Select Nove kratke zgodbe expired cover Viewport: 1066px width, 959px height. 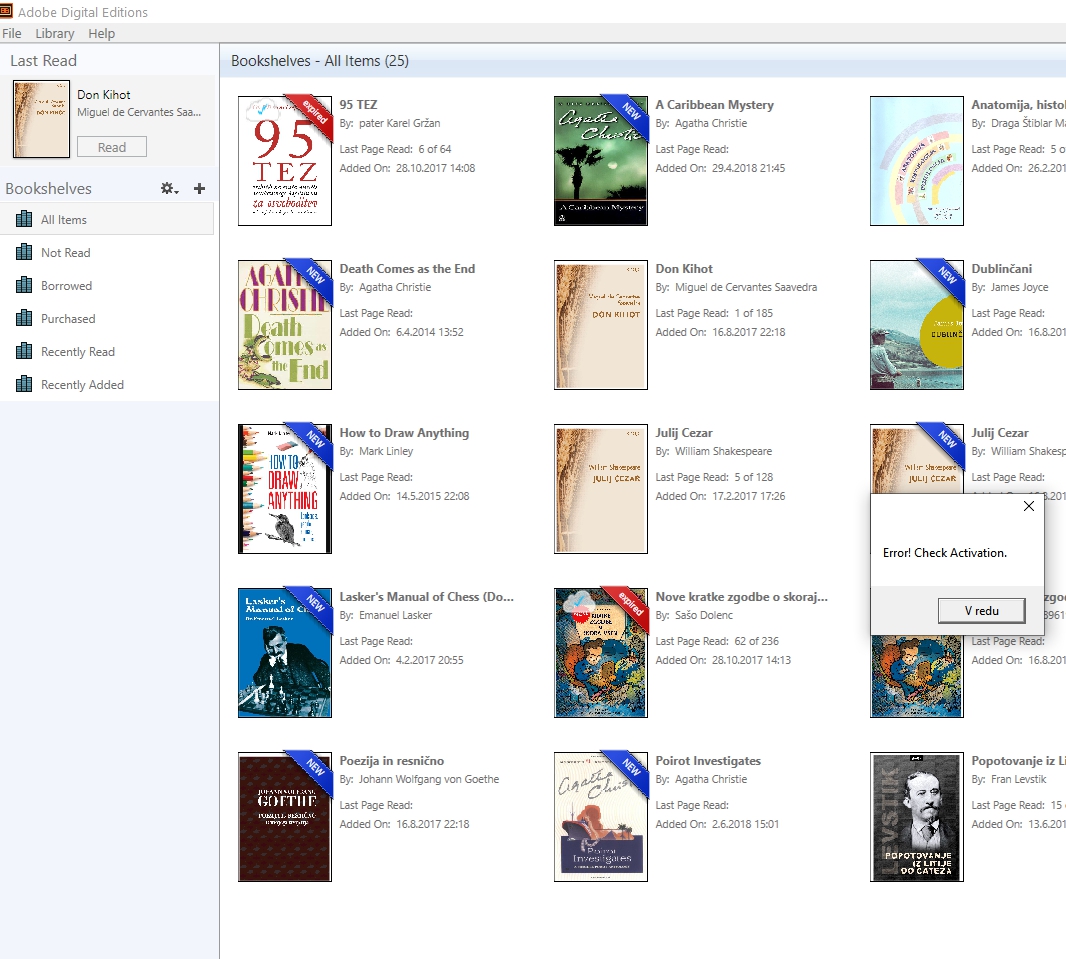[x=600, y=652]
